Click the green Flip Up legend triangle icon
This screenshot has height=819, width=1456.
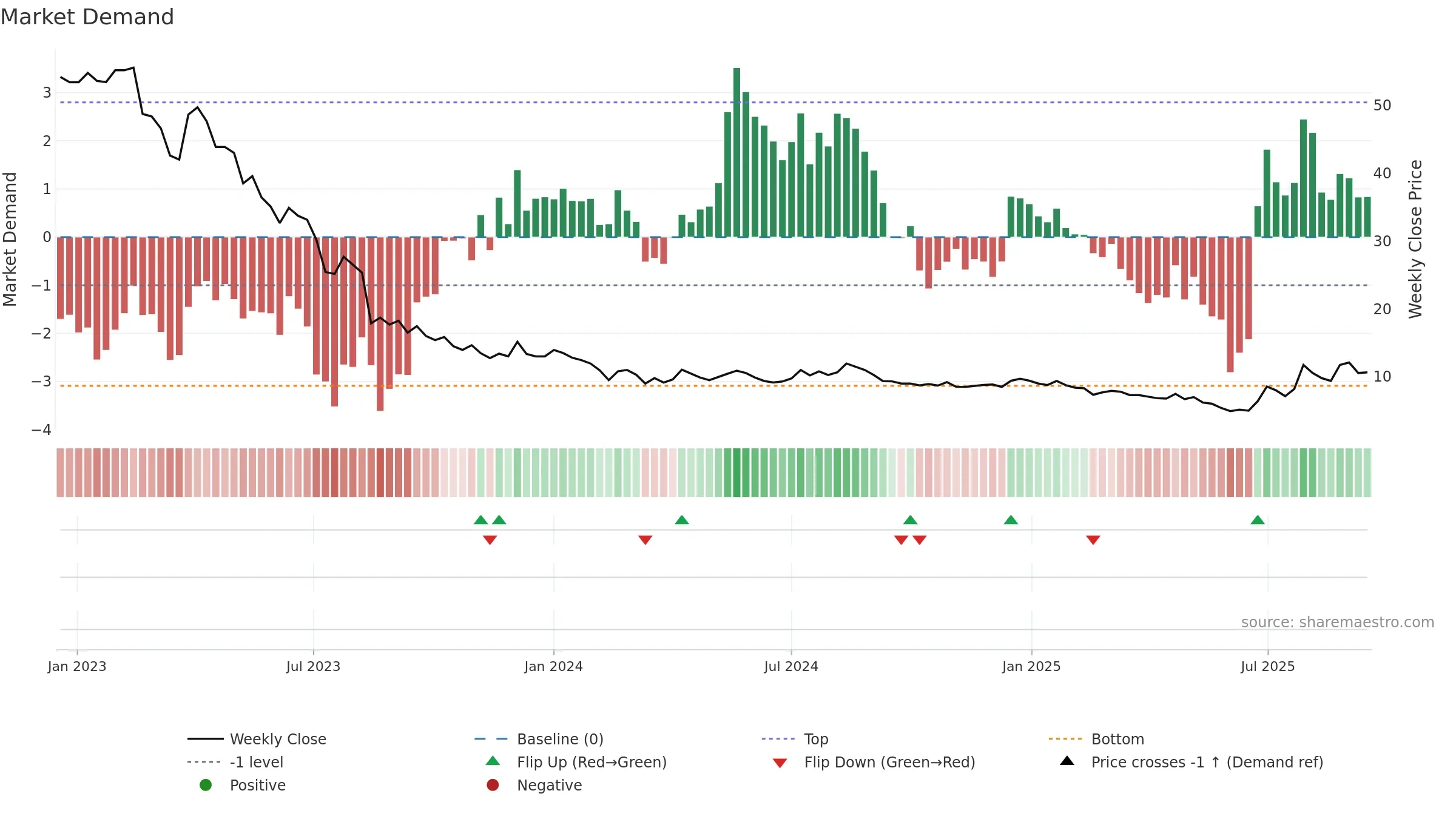(x=493, y=761)
